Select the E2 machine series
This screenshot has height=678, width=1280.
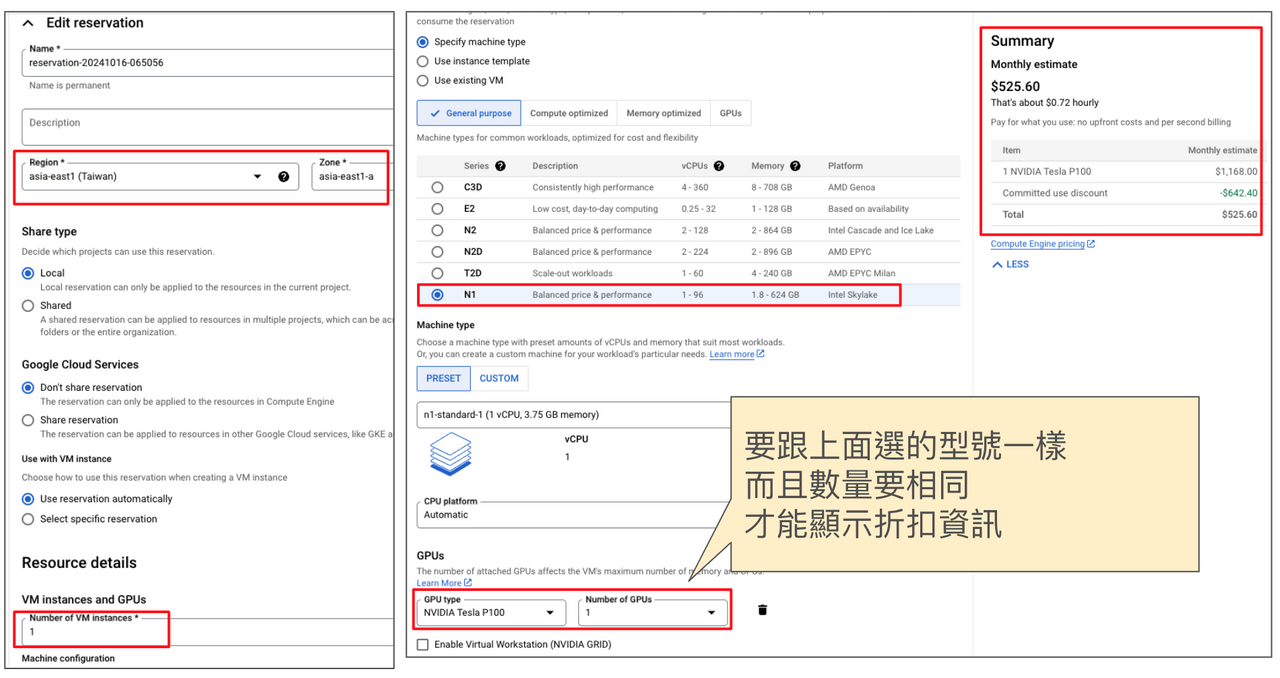(436, 206)
